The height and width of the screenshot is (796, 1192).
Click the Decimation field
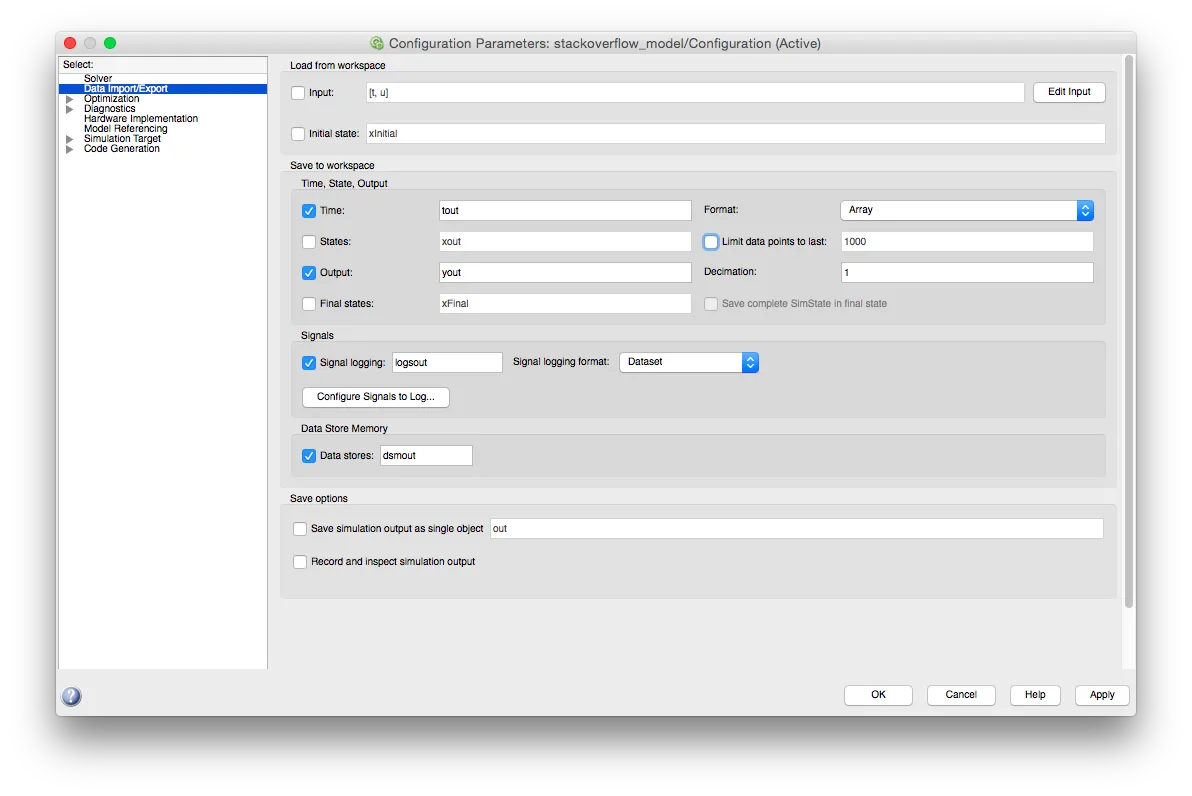[x=967, y=273]
